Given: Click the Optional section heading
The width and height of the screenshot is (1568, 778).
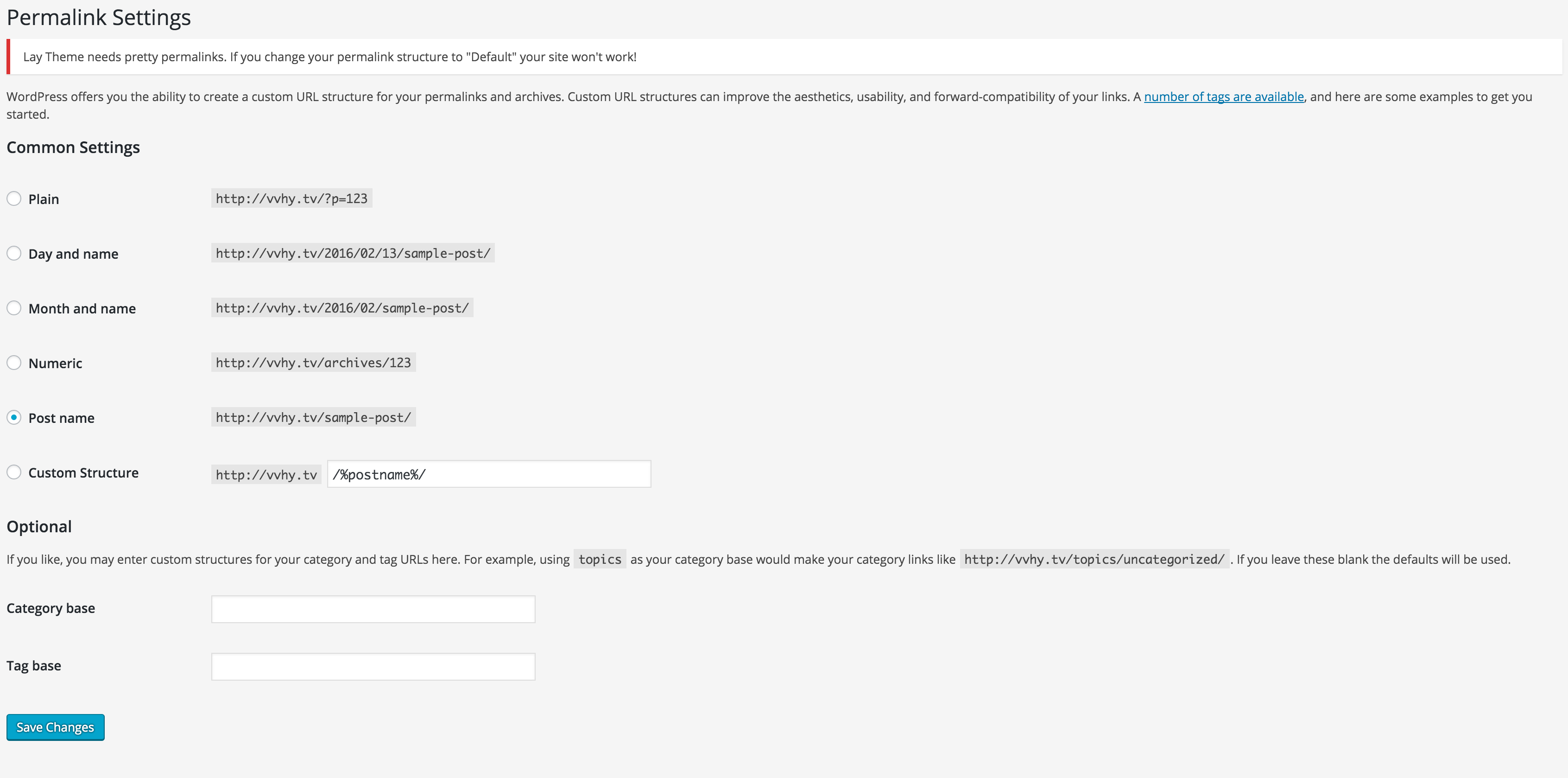Looking at the screenshot, I should pyautogui.click(x=39, y=526).
